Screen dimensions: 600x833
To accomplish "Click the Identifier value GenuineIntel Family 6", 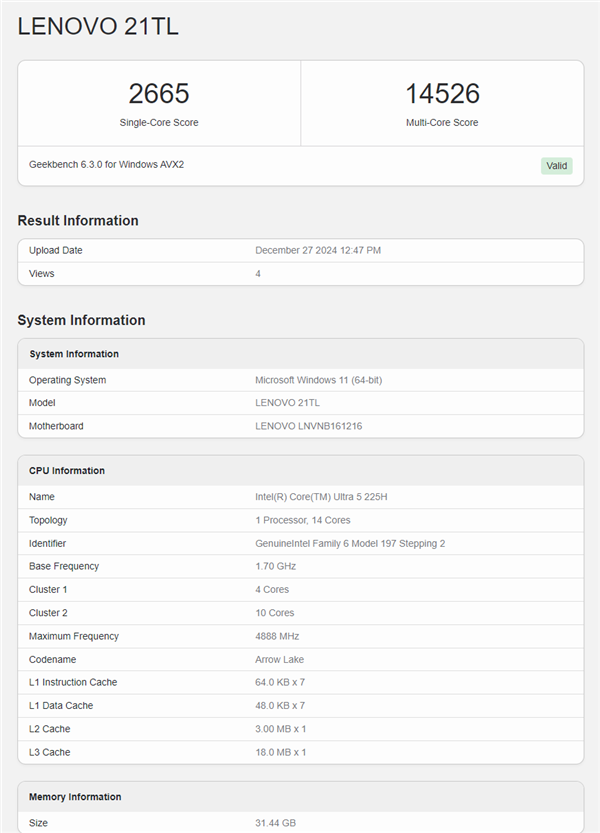I will [x=350, y=543].
